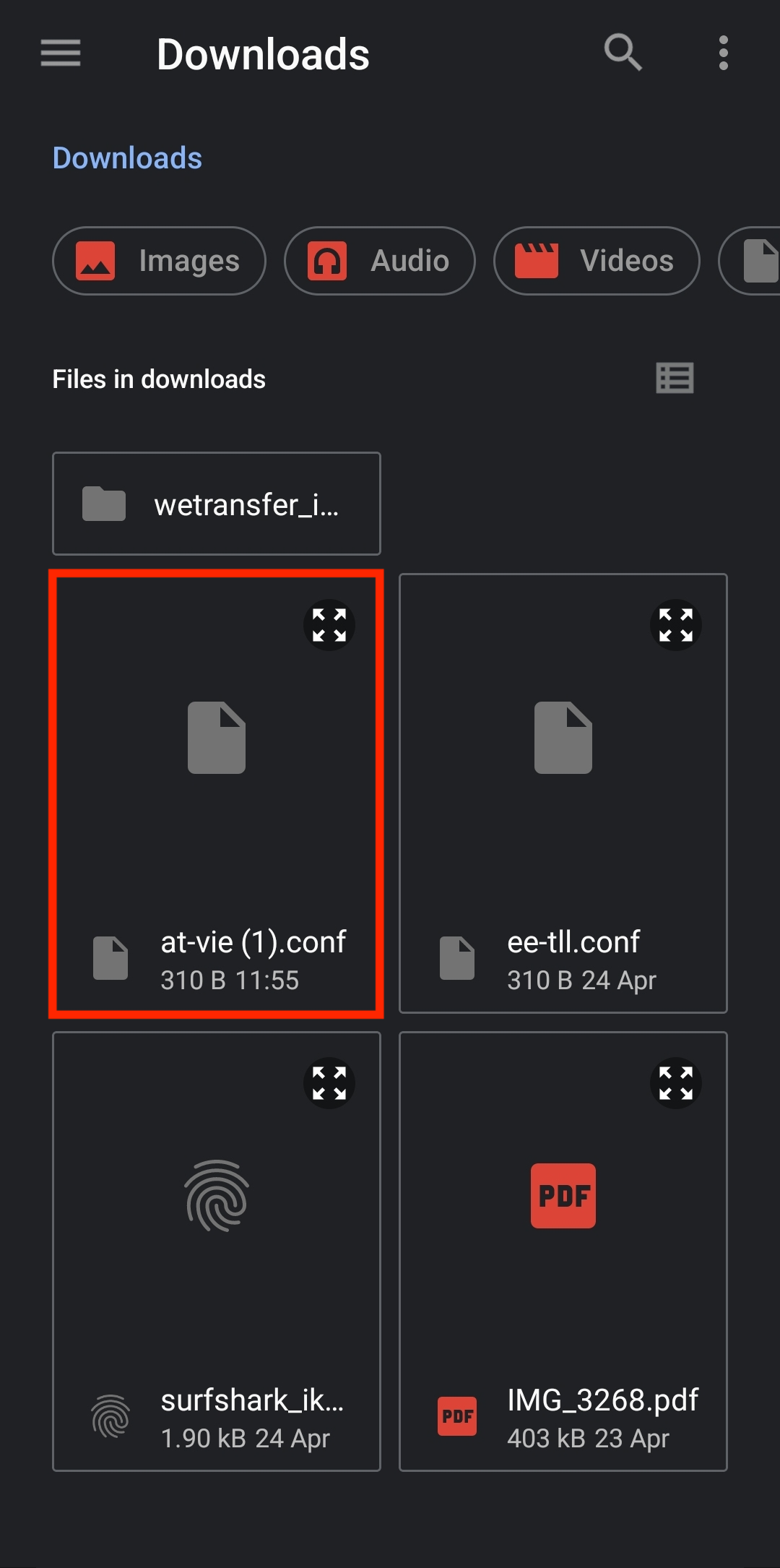Image resolution: width=780 pixels, height=1568 pixels.
Task: Select the partially visible Documents chip
Action: click(x=751, y=261)
